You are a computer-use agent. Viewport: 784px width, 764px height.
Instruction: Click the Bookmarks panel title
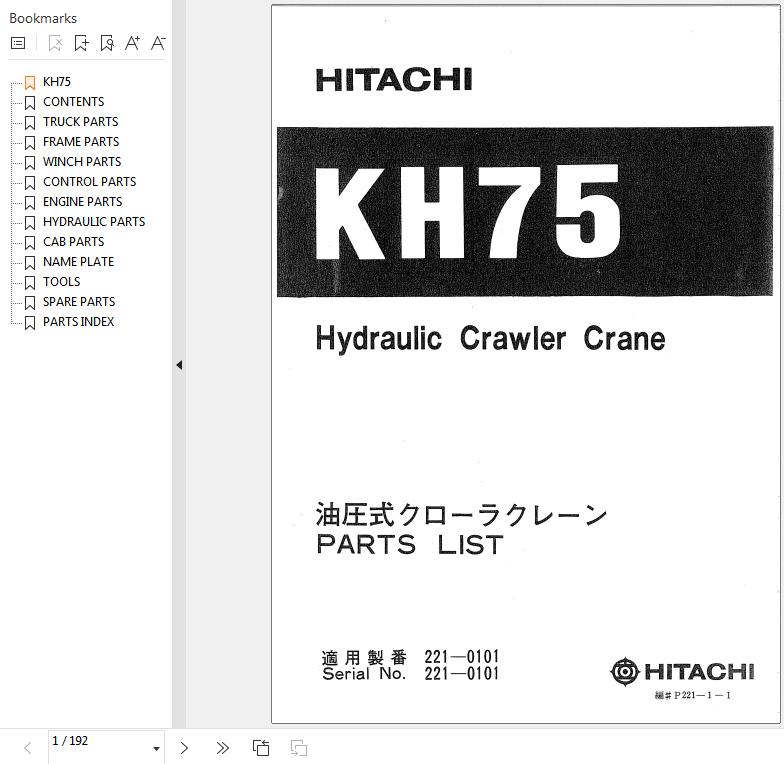[43, 18]
